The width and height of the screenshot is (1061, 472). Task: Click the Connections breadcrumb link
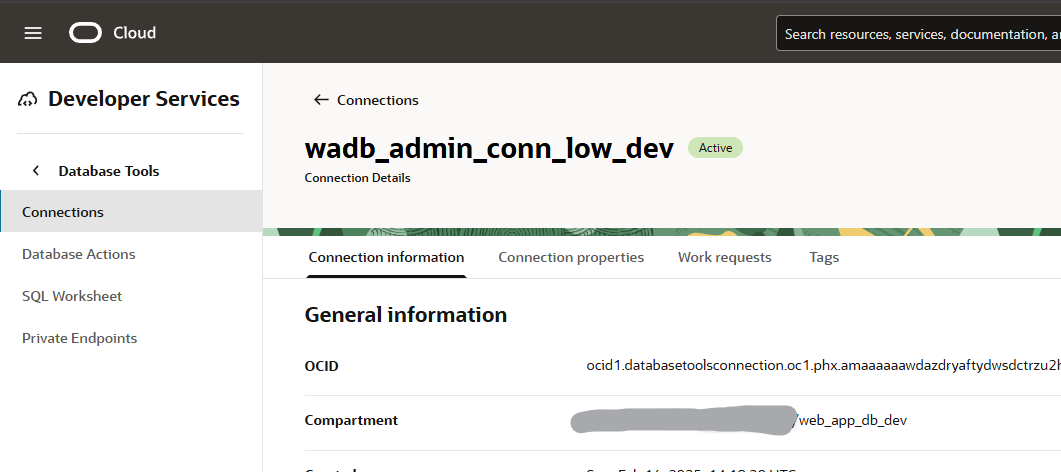coord(378,100)
